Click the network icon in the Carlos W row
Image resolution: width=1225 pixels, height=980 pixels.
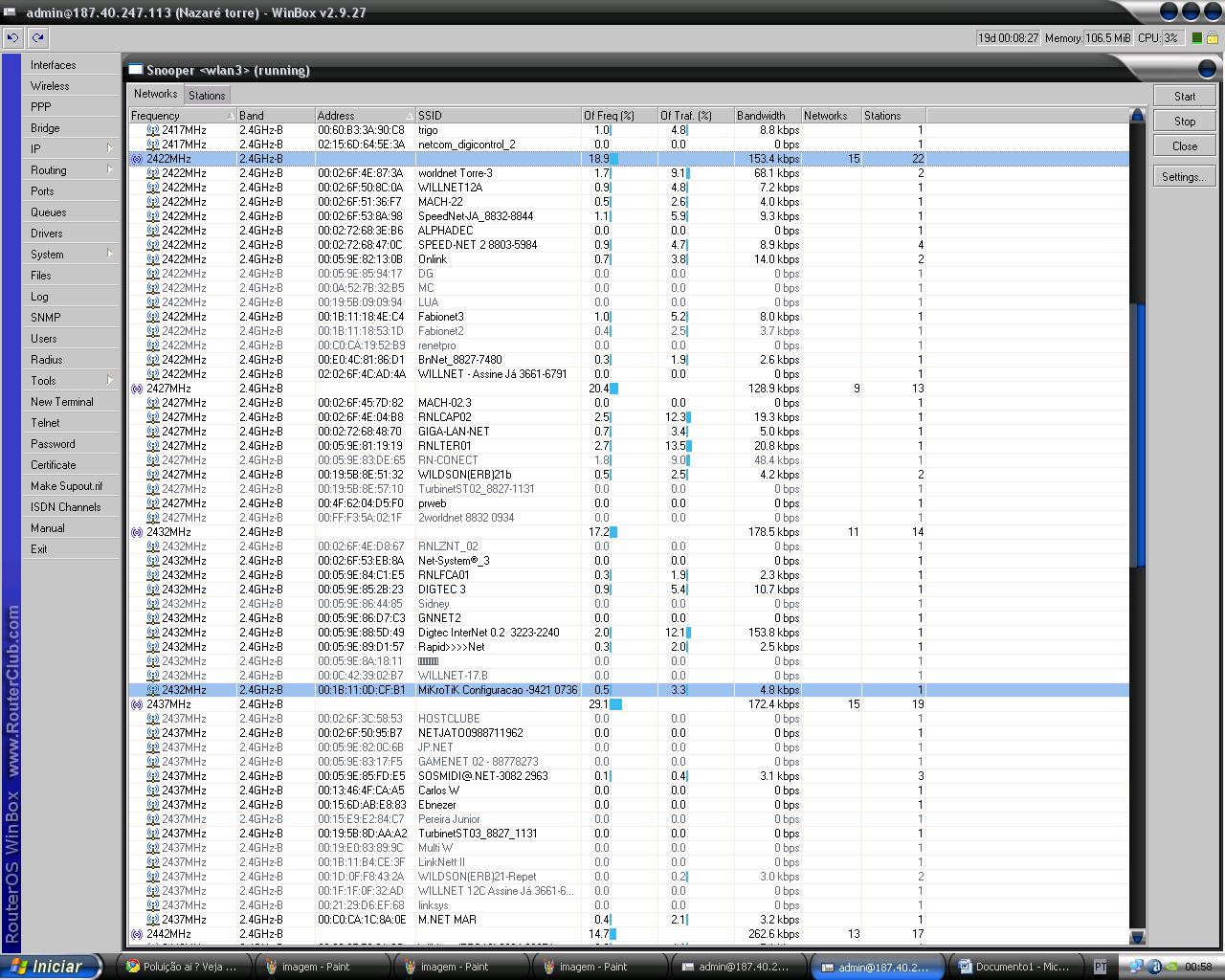click(x=152, y=791)
